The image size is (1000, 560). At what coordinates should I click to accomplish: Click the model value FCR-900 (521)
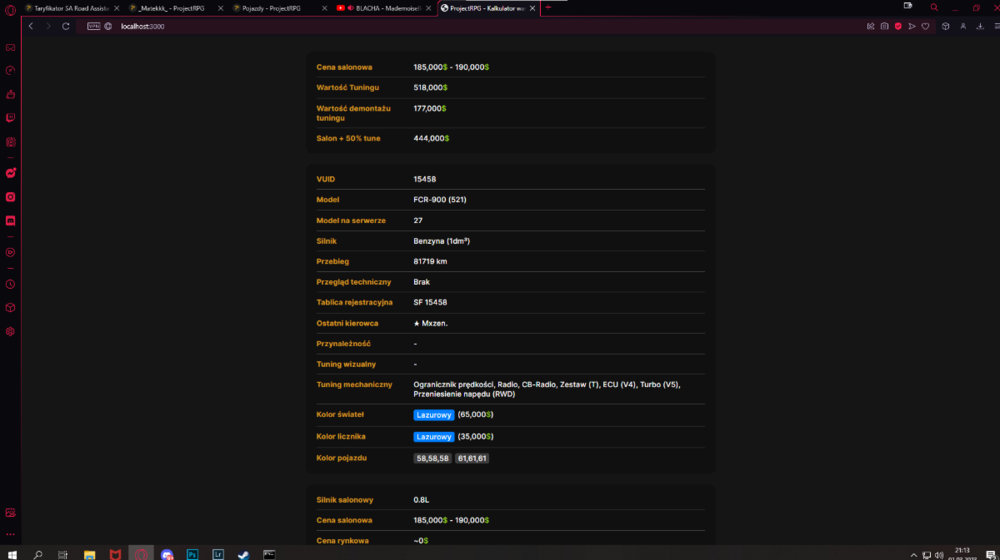pos(439,200)
